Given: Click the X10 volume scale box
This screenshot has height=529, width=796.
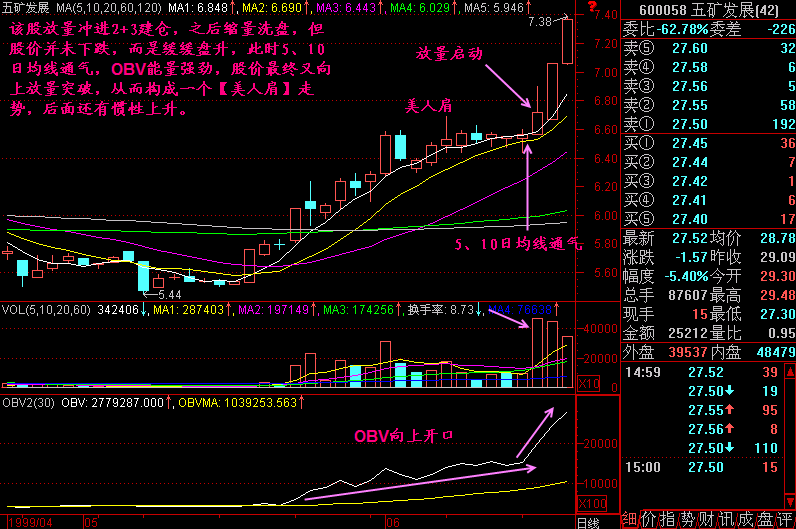Looking at the screenshot, I should (x=591, y=384).
